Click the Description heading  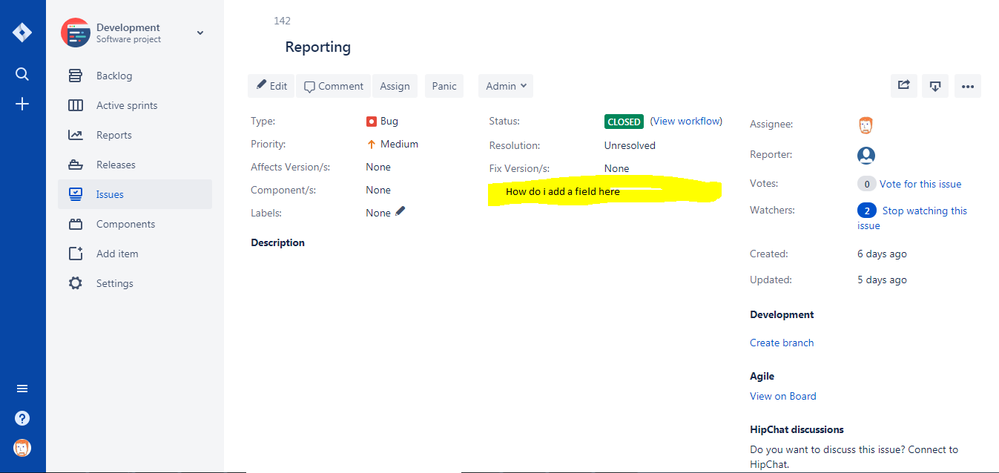pos(278,243)
